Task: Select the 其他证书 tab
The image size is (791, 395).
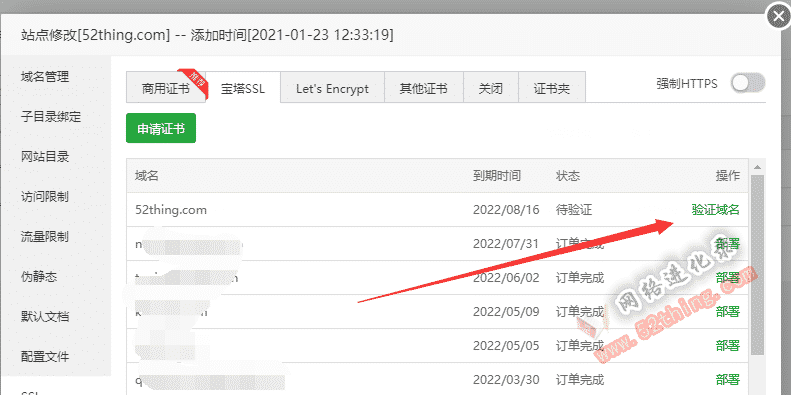Action: coord(424,89)
